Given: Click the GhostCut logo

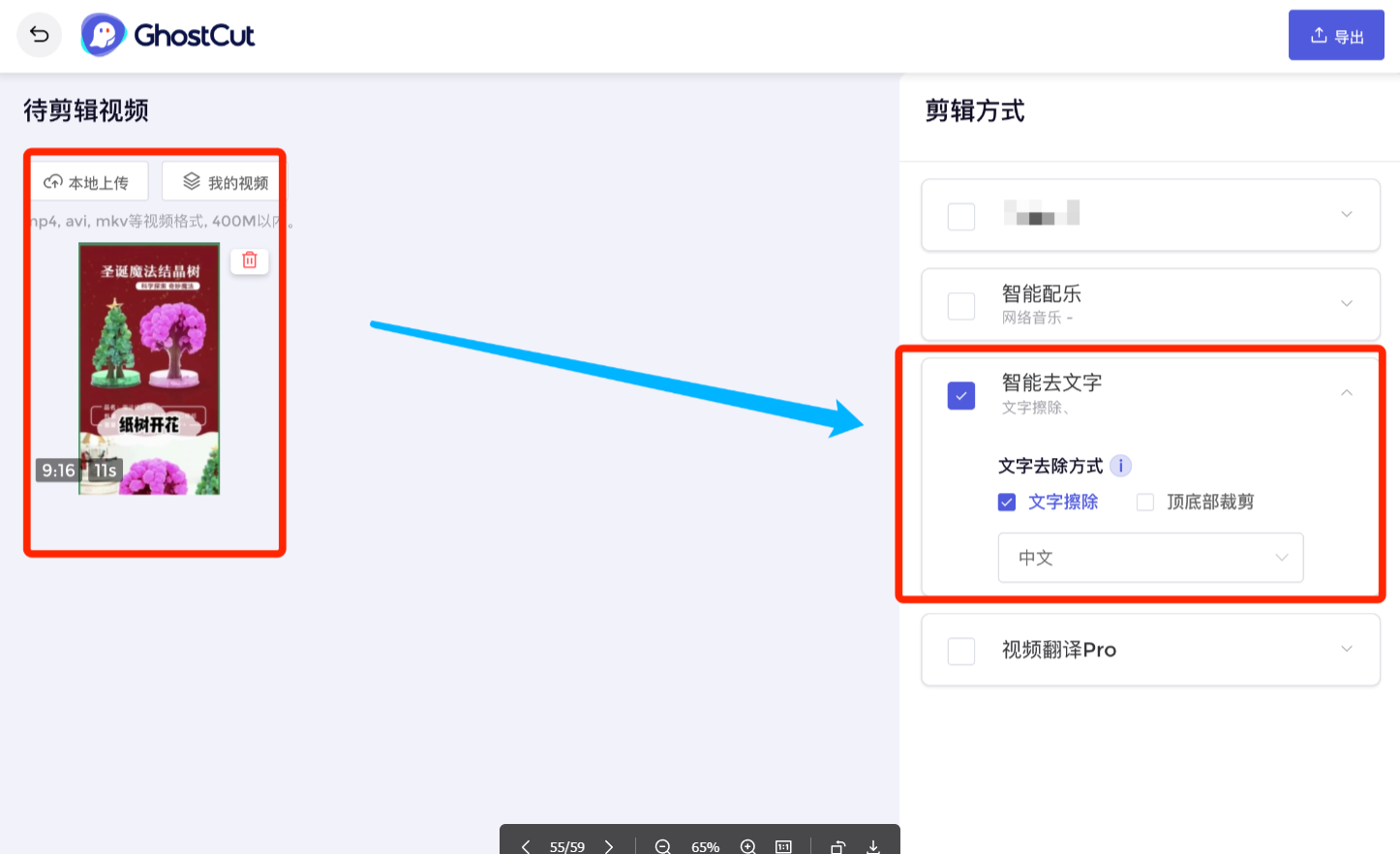Looking at the screenshot, I should click(x=167, y=34).
